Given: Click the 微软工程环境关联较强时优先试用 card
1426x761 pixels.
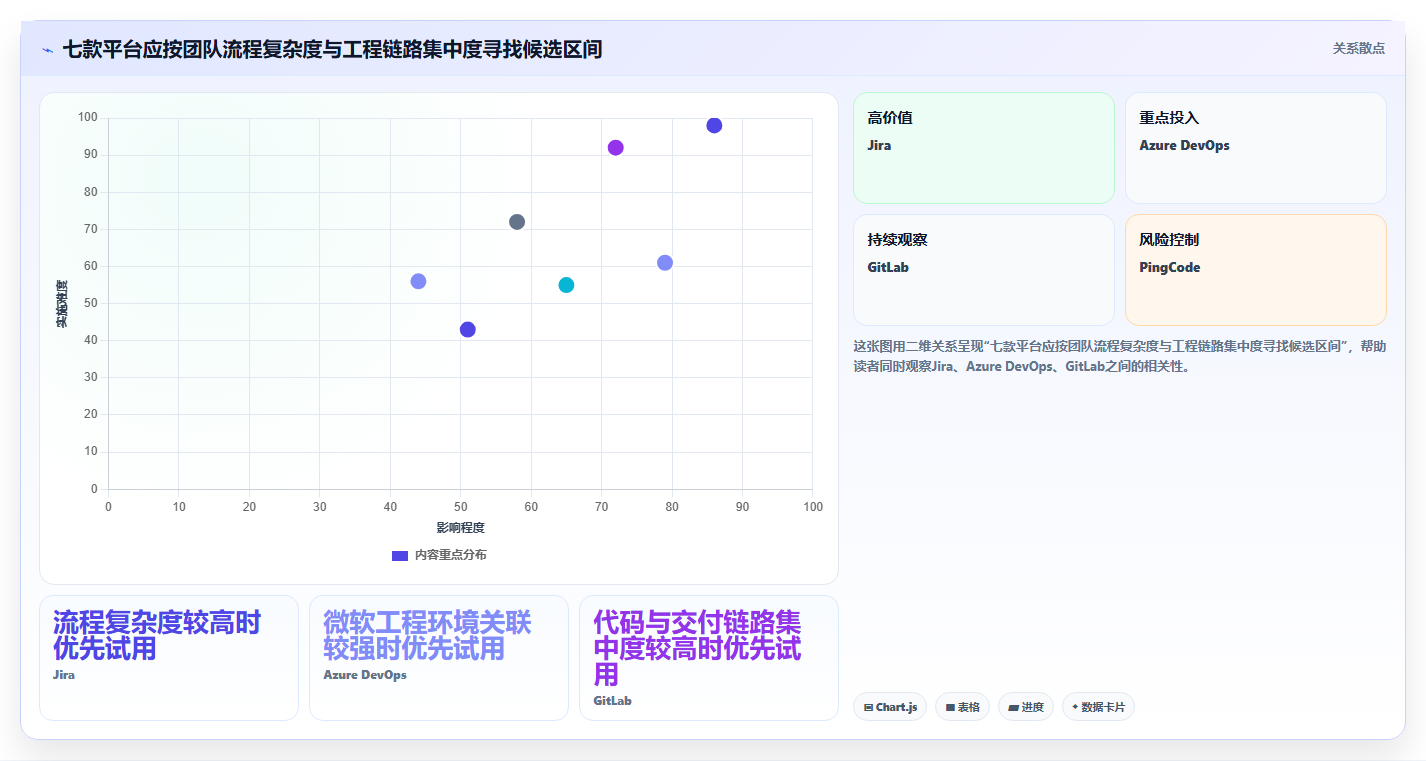Looking at the screenshot, I should tap(439, 658).
